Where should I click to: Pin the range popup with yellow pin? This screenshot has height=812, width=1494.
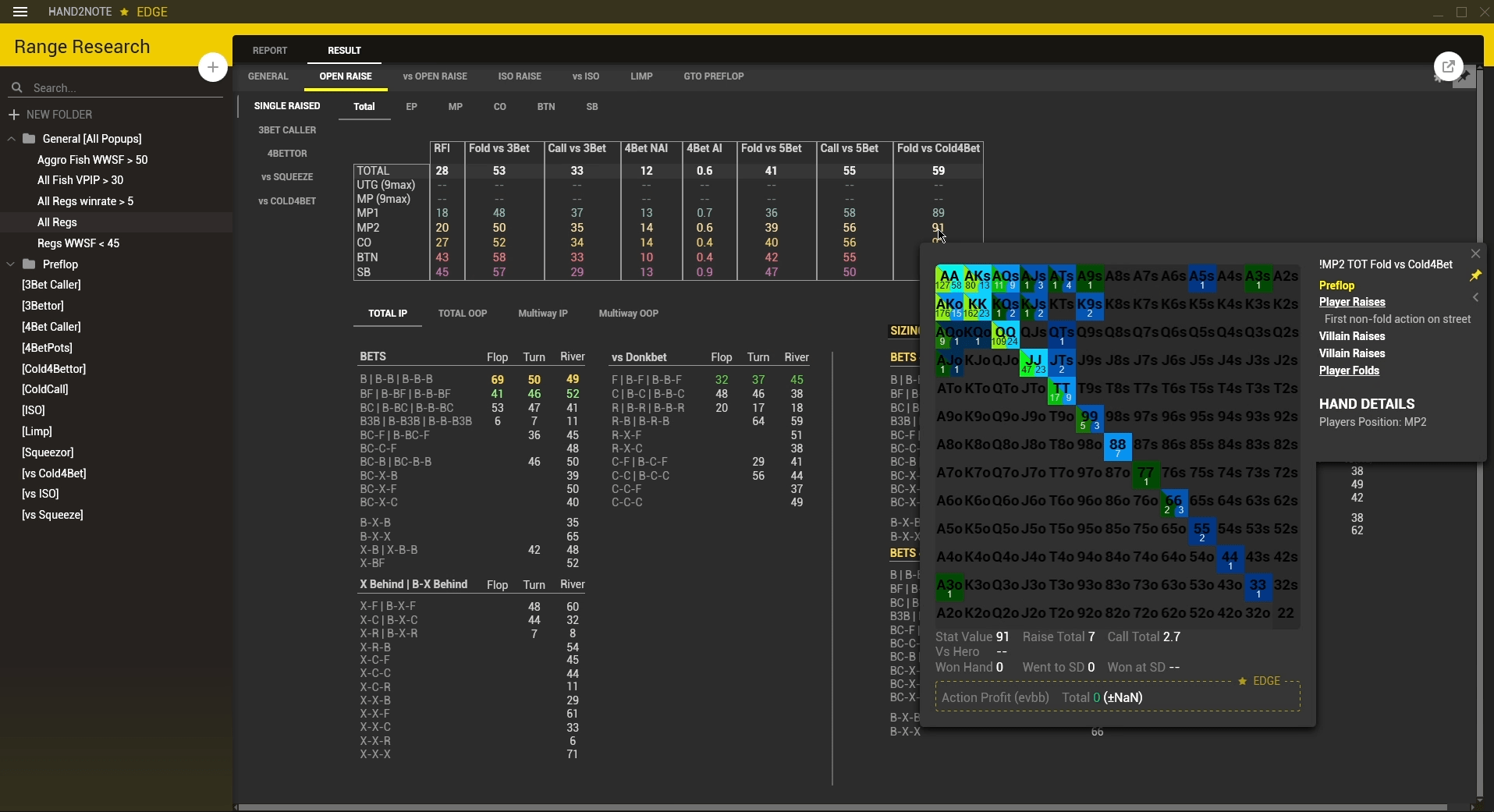click(1474, 276)
